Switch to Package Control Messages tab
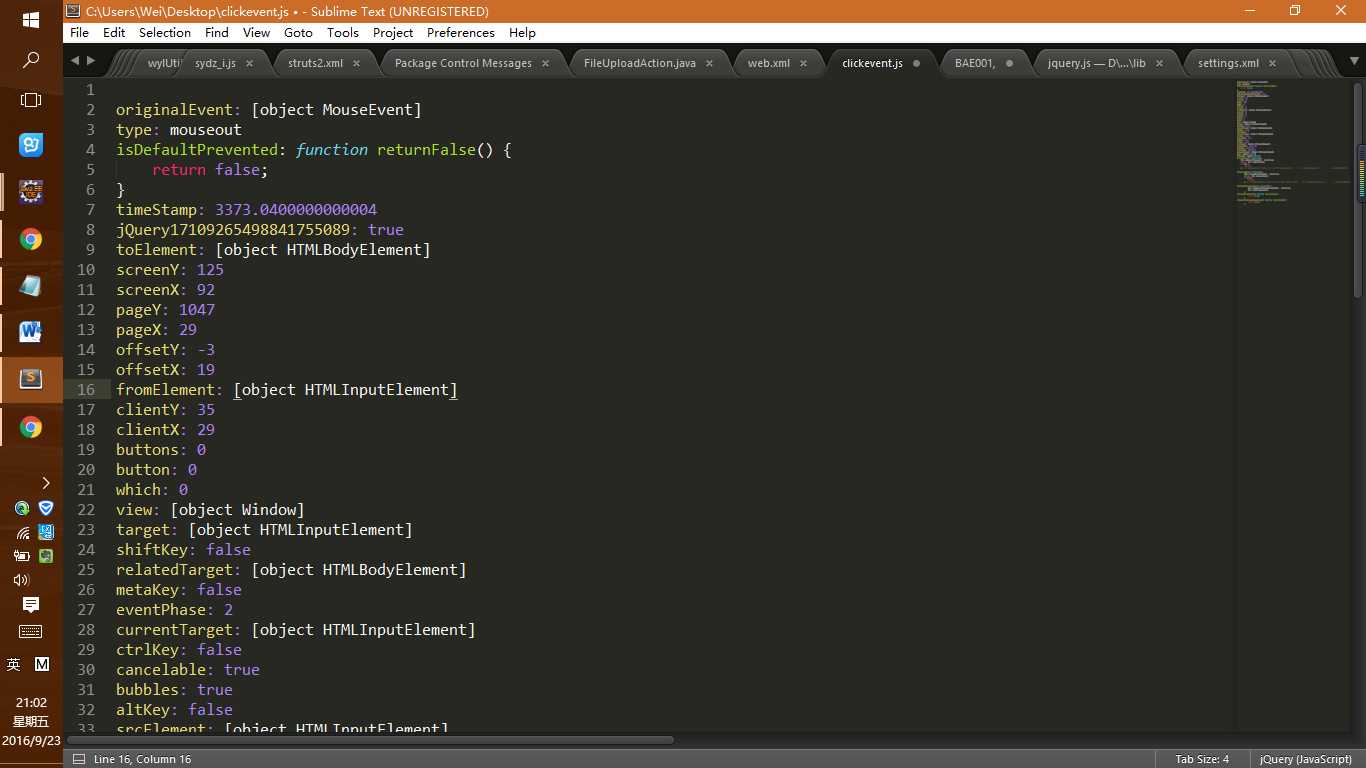Image resolution: width=1366 pixels, height=768 pixels. click(x=463, y=63)
